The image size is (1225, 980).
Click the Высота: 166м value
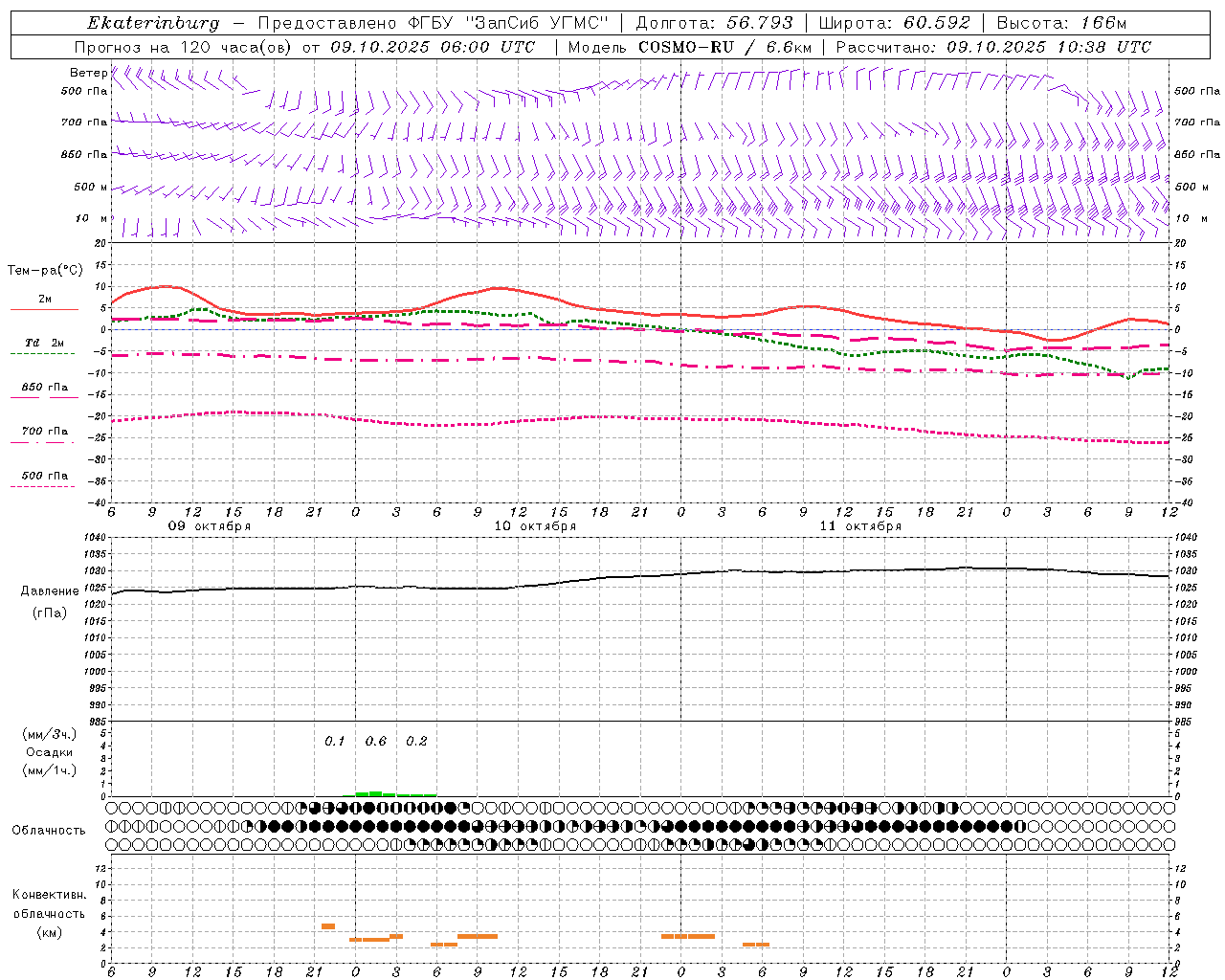[x=1061, y=23]
